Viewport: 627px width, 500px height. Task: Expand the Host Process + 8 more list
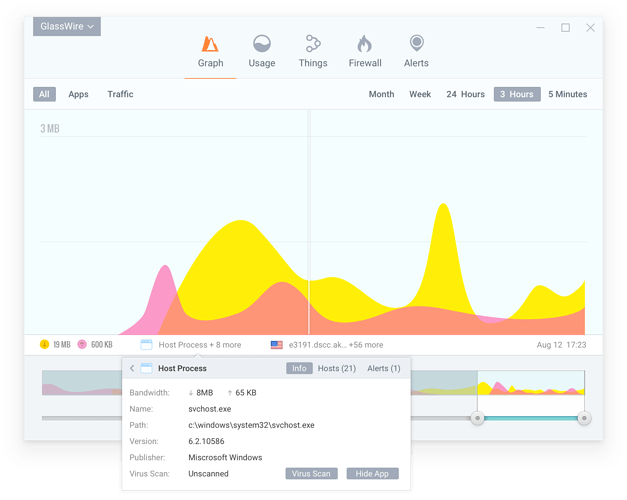pos(199,345)
